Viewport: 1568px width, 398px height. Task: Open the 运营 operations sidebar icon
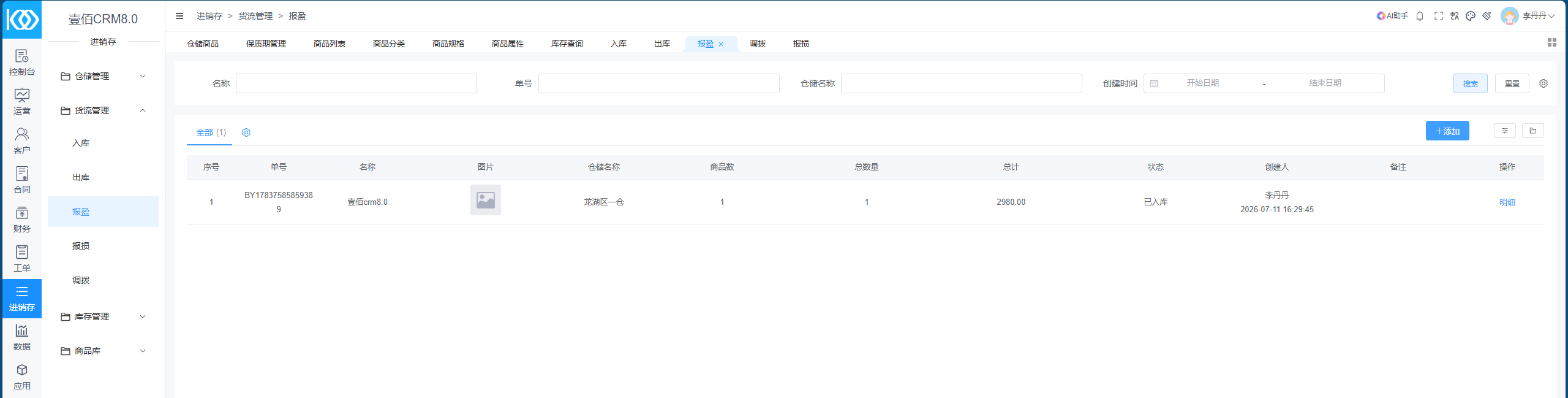pyautogui.click(x=21, y=102)
